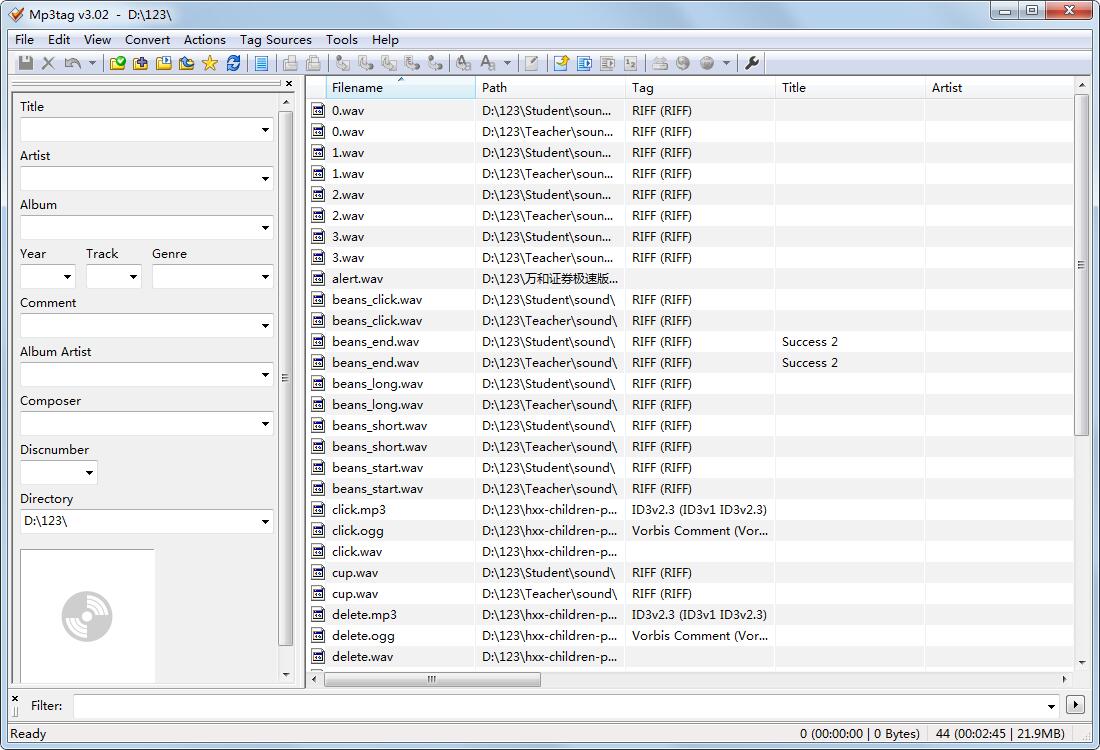
Task: Click the file list horizontal scrollbar
Action: pos(432,679)
